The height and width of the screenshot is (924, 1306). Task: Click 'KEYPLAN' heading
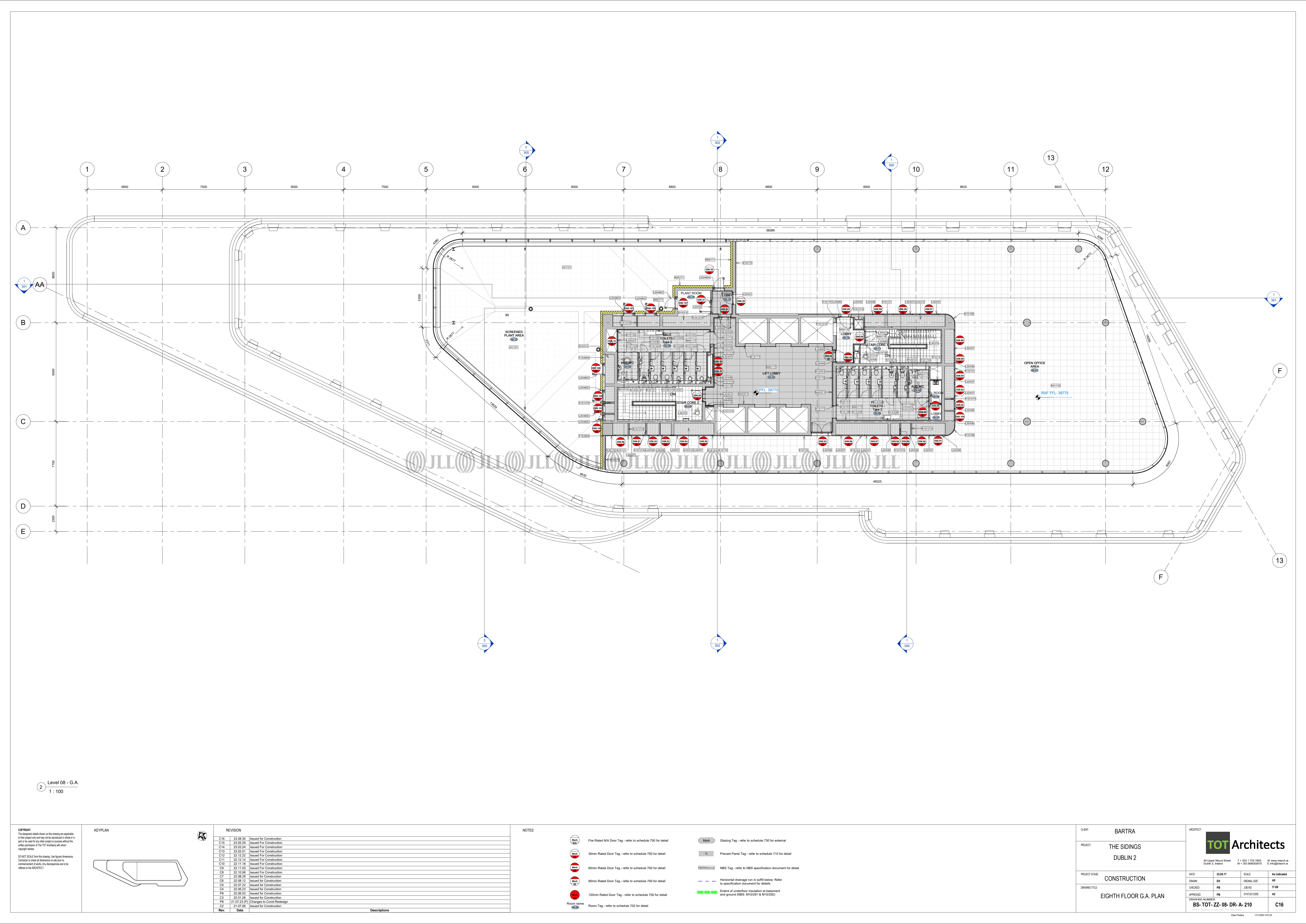tap(101, 830)
